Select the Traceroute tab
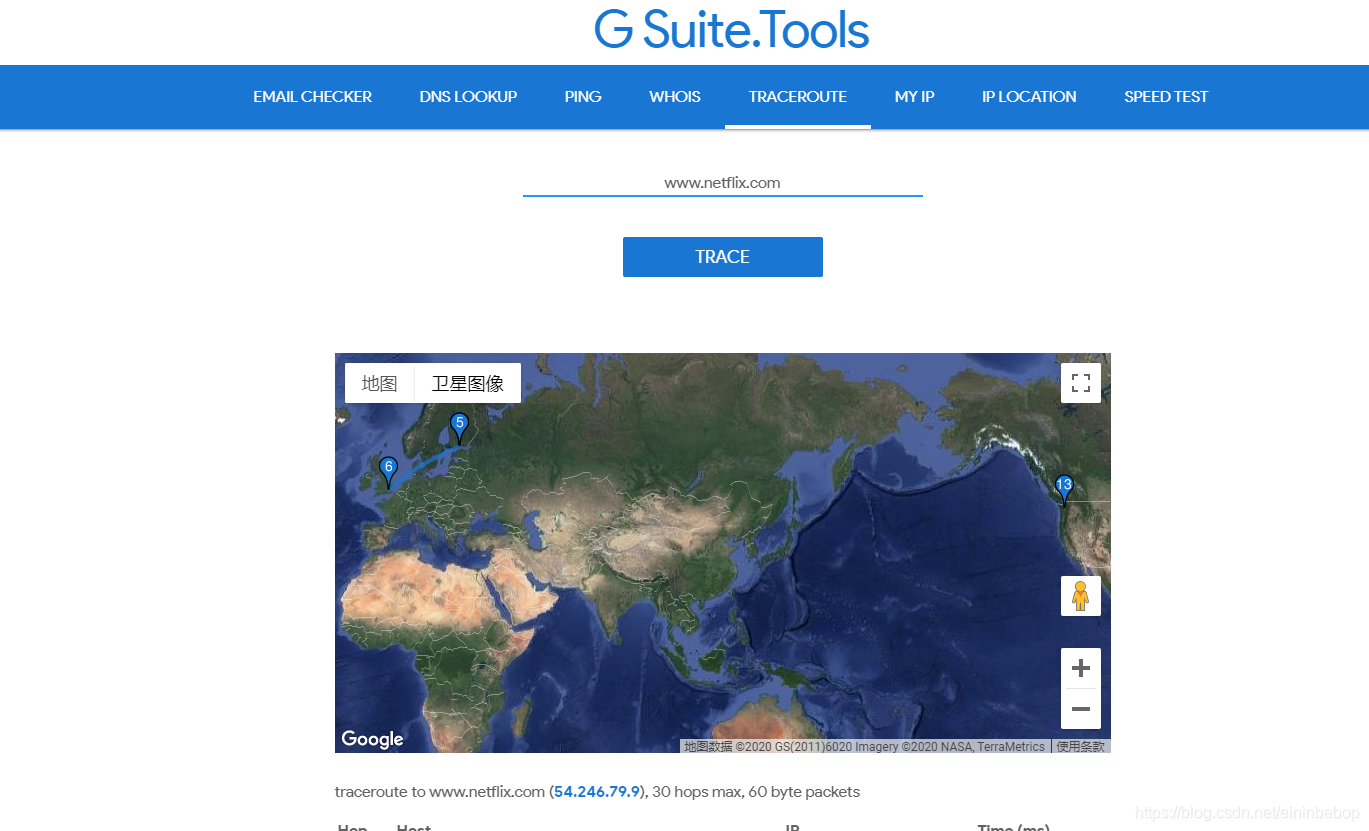Viewport: 1369px width, 831px height. point(798,97)
